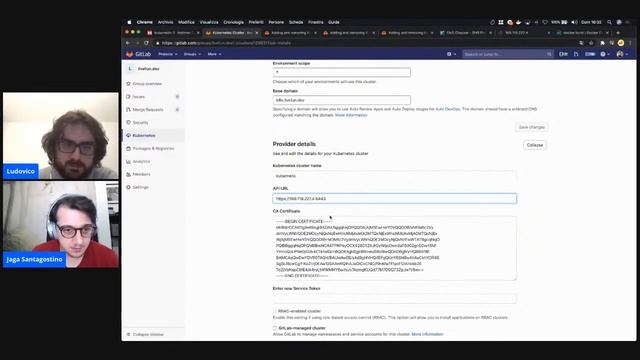This screenshot has height=360, width=640.
Task: Open the Persone menu
Action: click(x=276, y=22)
